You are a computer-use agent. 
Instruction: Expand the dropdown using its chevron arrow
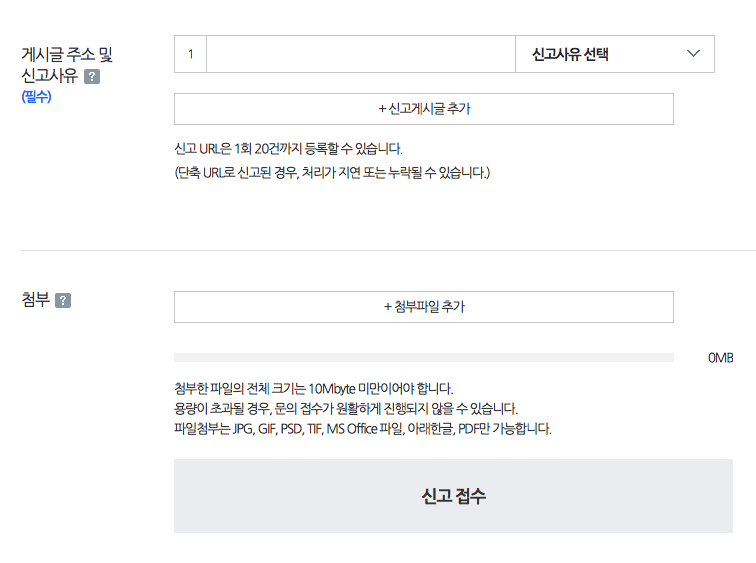[x=693, y=54]
